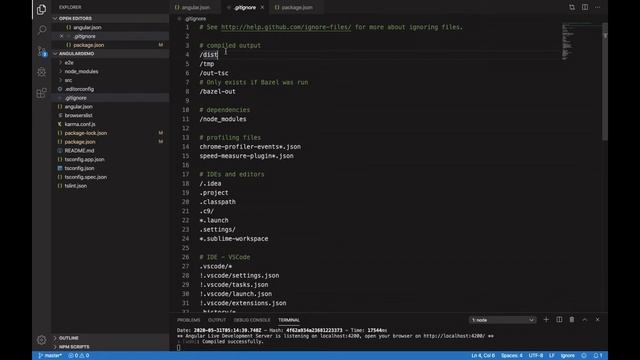The height and width of the screenshot is (360, 640).
Task: Open .editorconfig in the file tree
Action: [79, 89]
